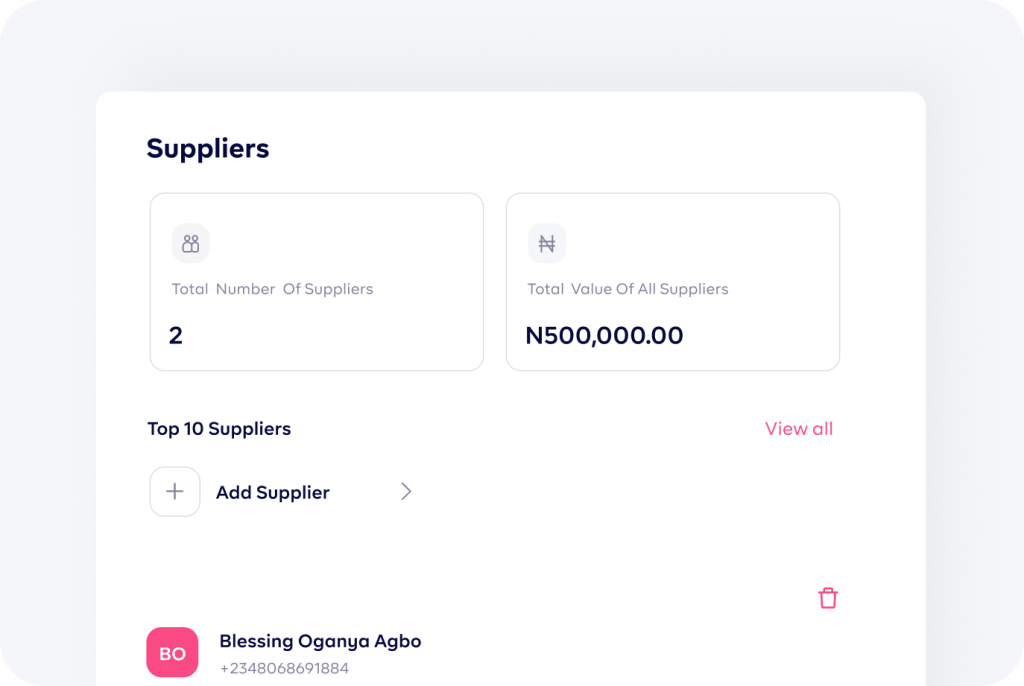Click the Suppliers page heading

click(x=208, y=148)
